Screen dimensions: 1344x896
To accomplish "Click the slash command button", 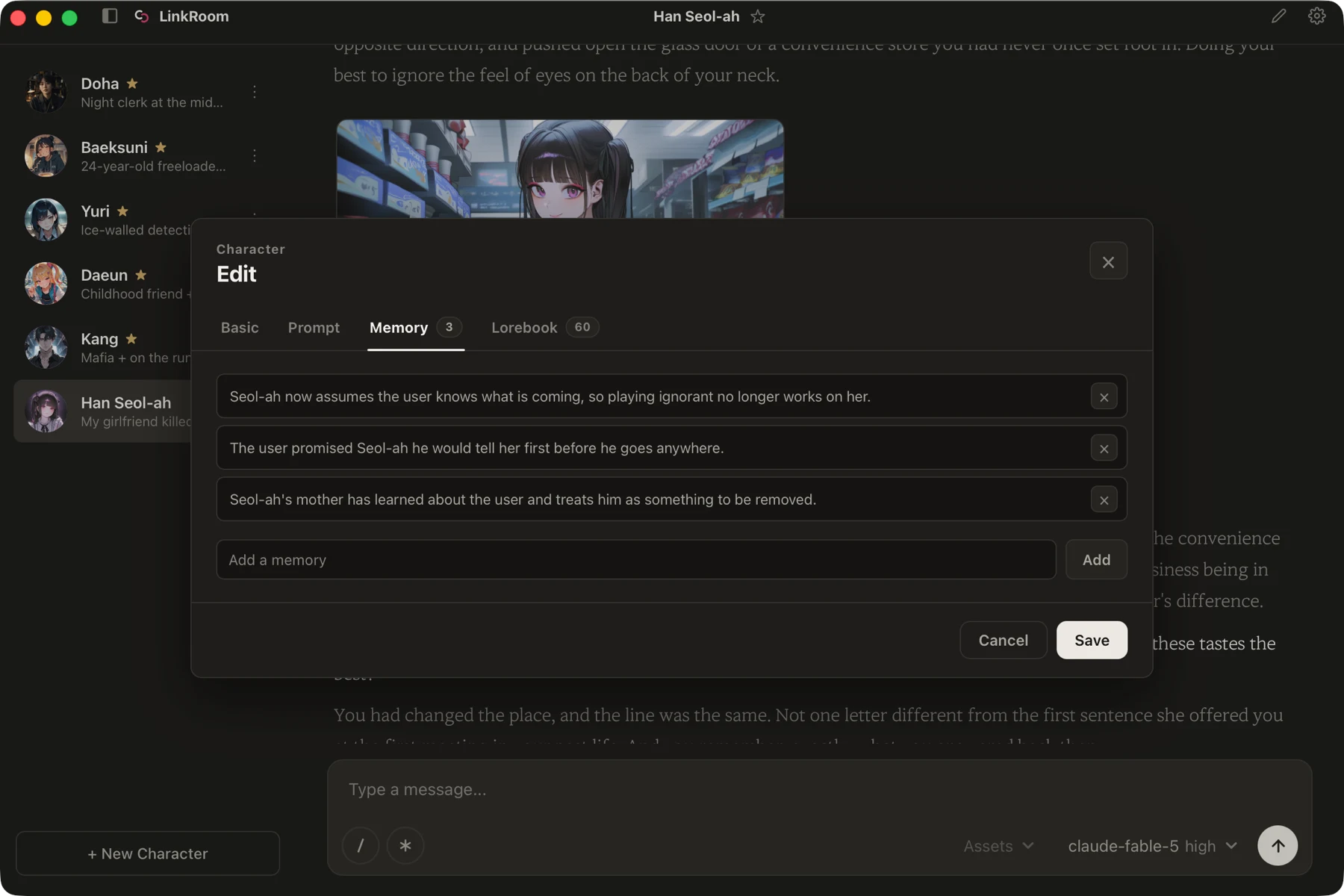I will coord(361,846).
